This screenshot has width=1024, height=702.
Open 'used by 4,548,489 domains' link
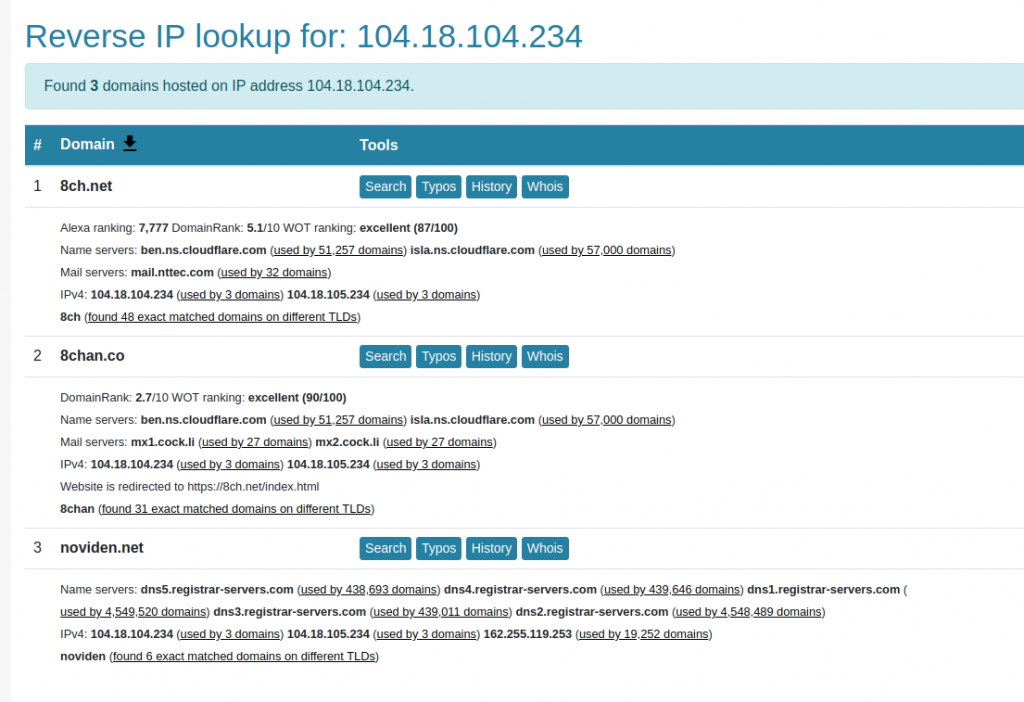coord(749,612)
